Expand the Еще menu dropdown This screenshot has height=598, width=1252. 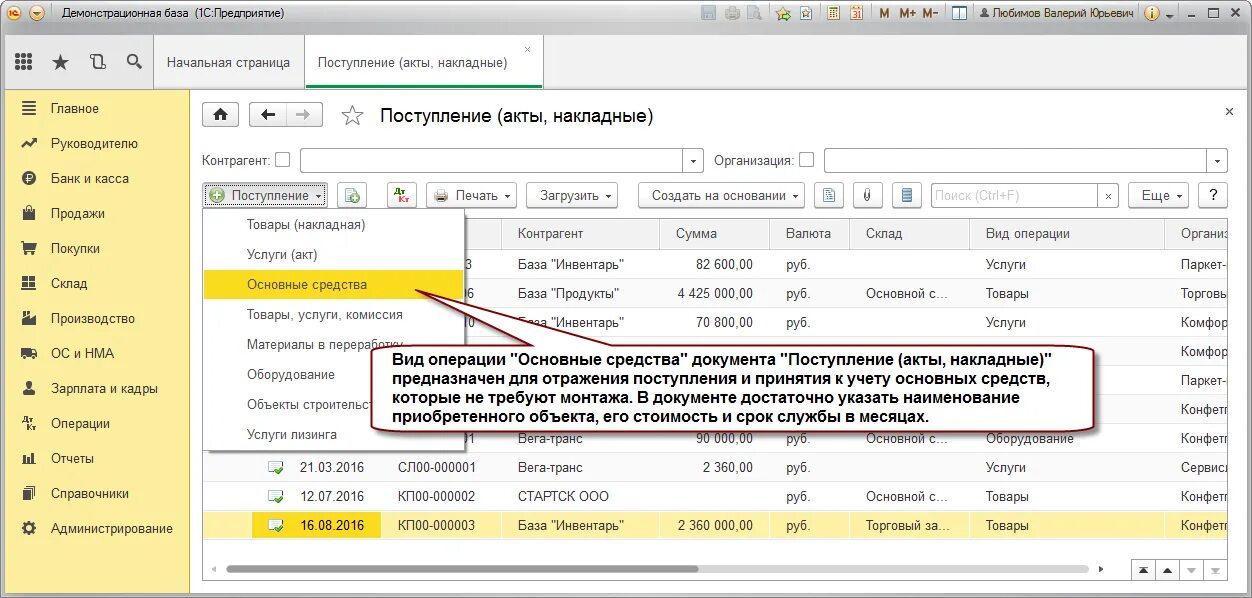[x=1158, y=196]
